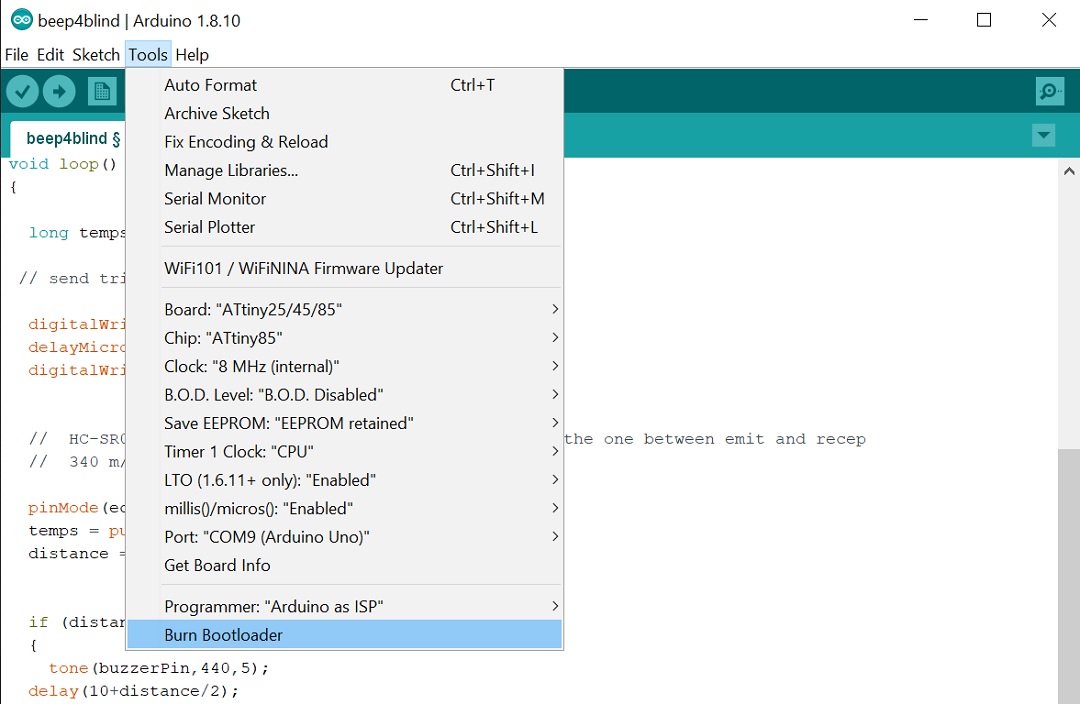Click the editor vertical scrollbar thumb
1080x704 pixels.
1069,575
